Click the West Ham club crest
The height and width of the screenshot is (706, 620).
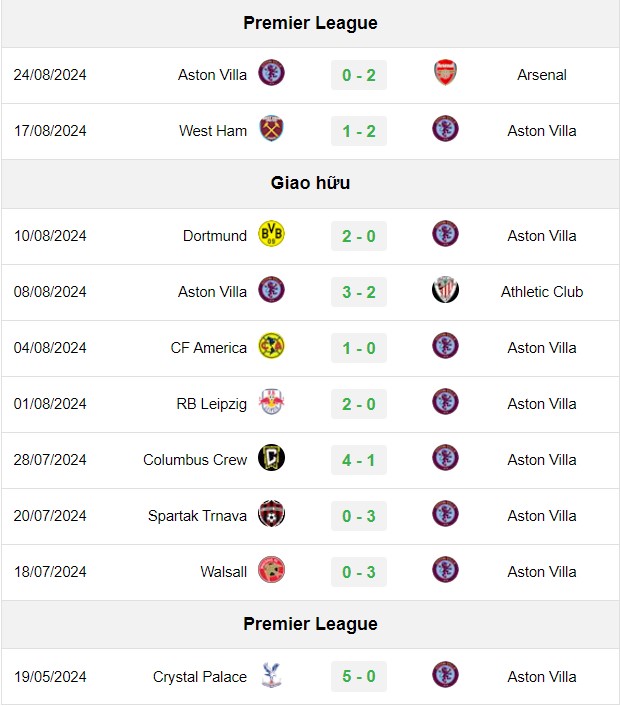(x=271, y=129)
